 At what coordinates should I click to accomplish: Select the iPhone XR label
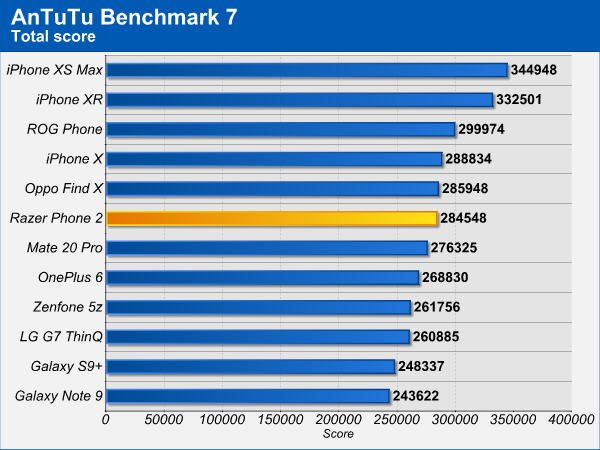69,99
